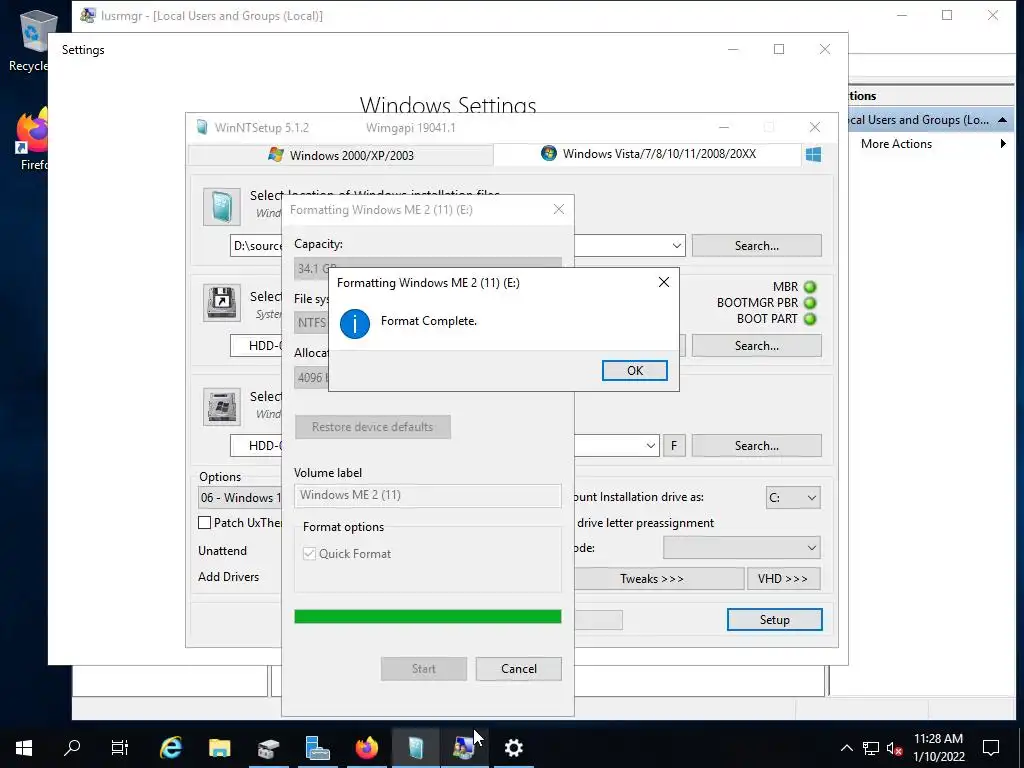Open the installation files path dropdown
Image resolution: width=1024 pixels, height=768 pixels.
pos(677,246)
